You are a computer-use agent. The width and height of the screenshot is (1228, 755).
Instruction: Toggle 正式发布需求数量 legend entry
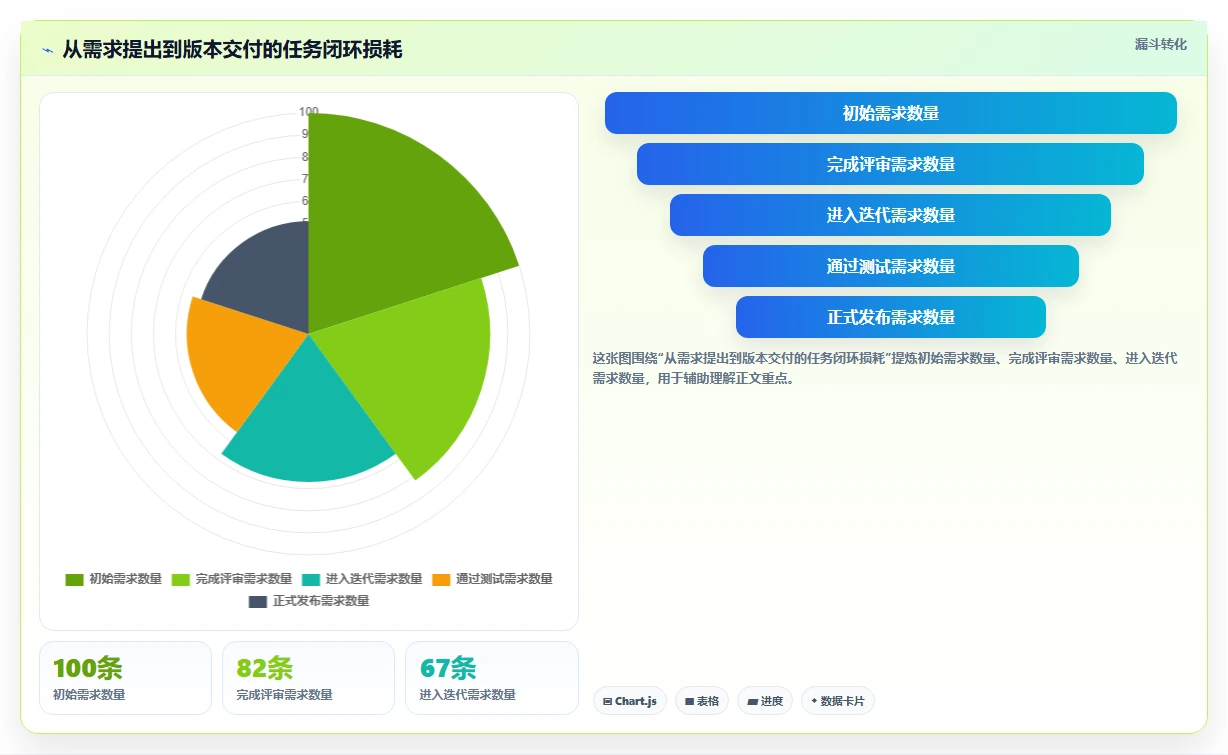(309, 601)
